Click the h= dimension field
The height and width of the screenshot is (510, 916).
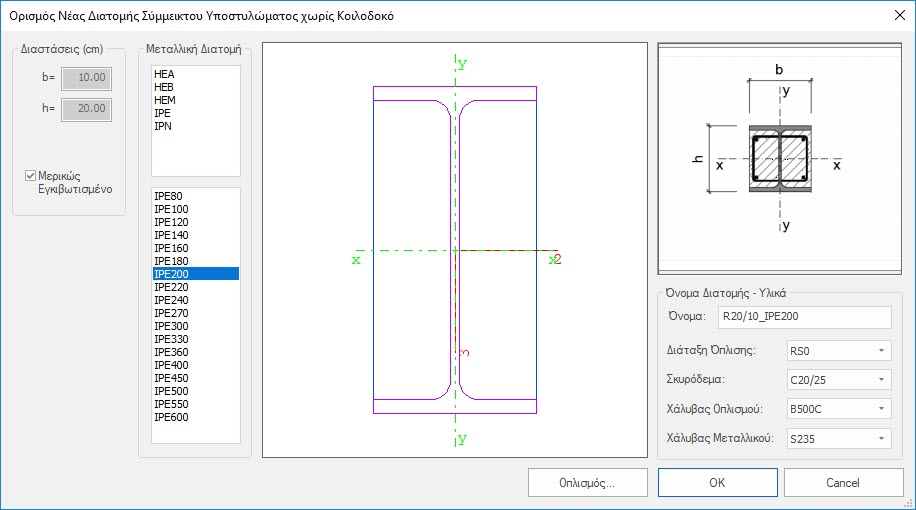coord(86,109)
